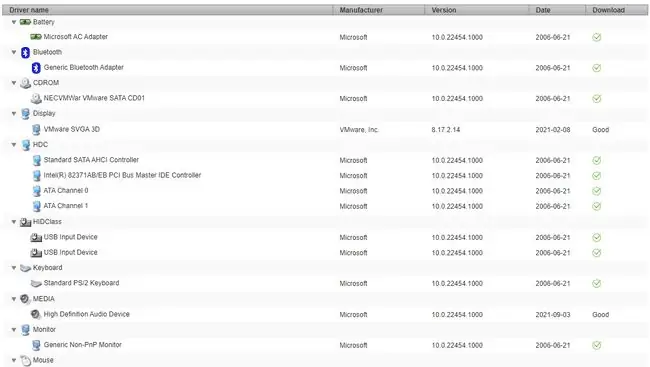Click the MEDIA category speaker icon
Screen dimensions: 650x367
25,299
